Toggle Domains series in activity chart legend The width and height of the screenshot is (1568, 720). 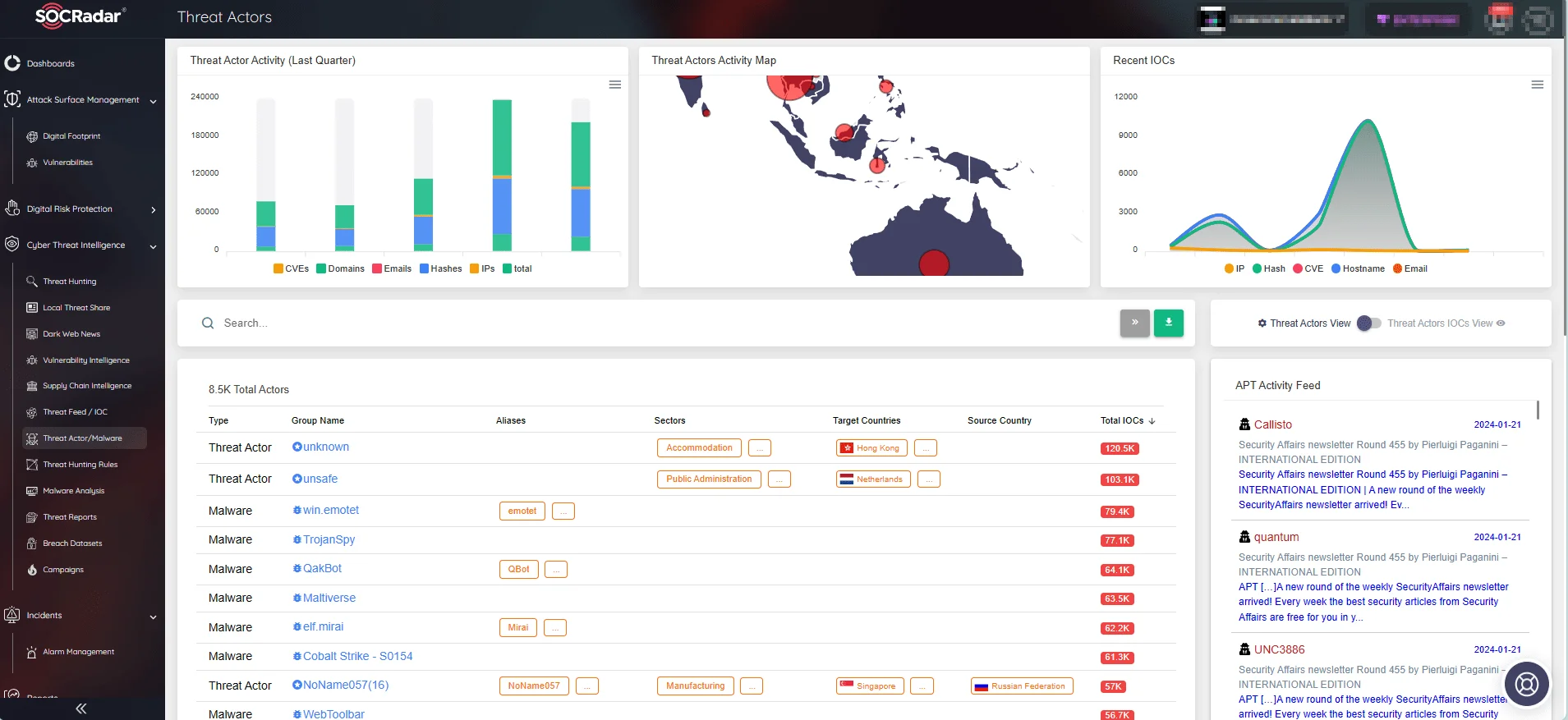coord(340,268)
